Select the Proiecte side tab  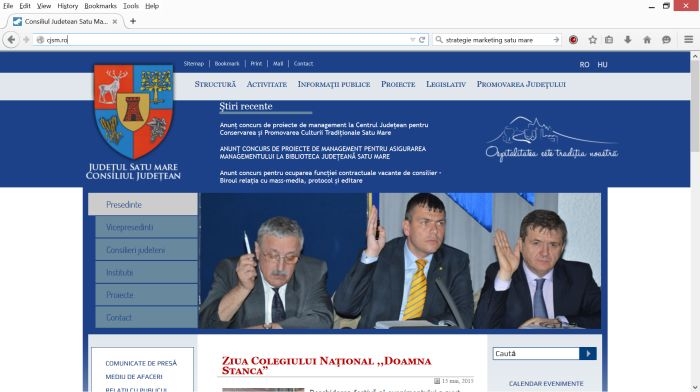[x=146, y=295]
